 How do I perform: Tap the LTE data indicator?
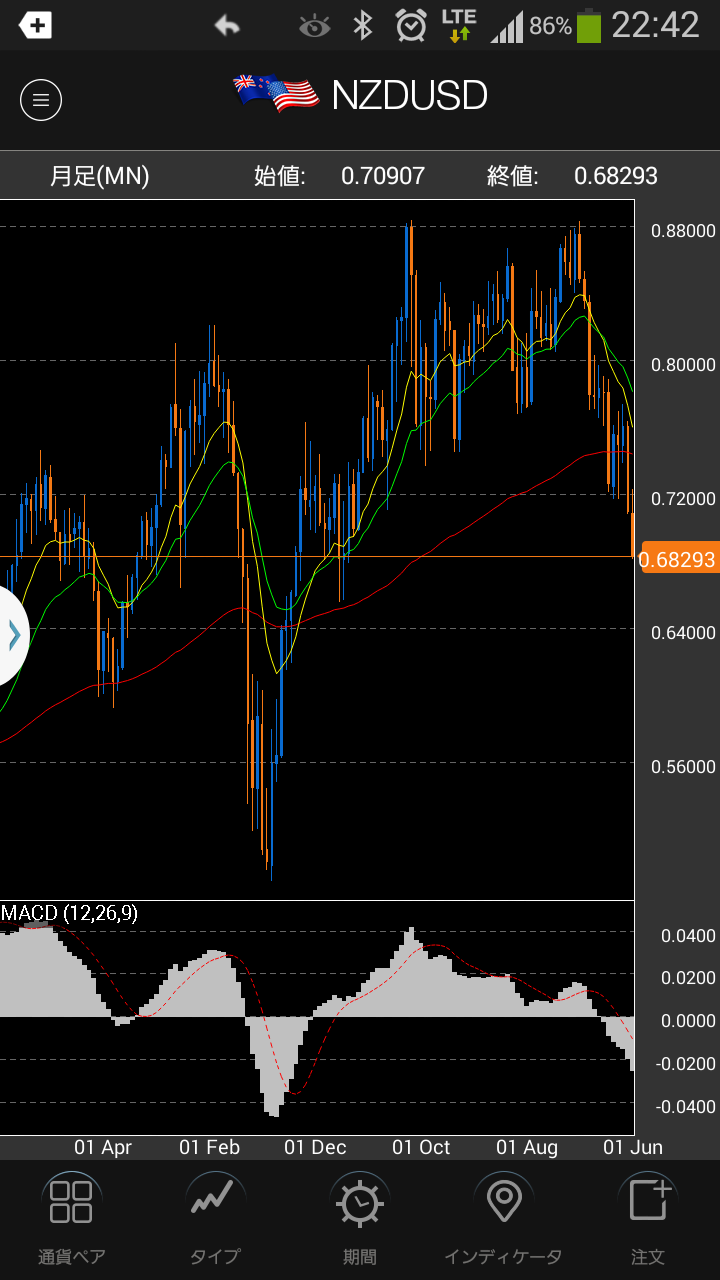coord(459,25)
